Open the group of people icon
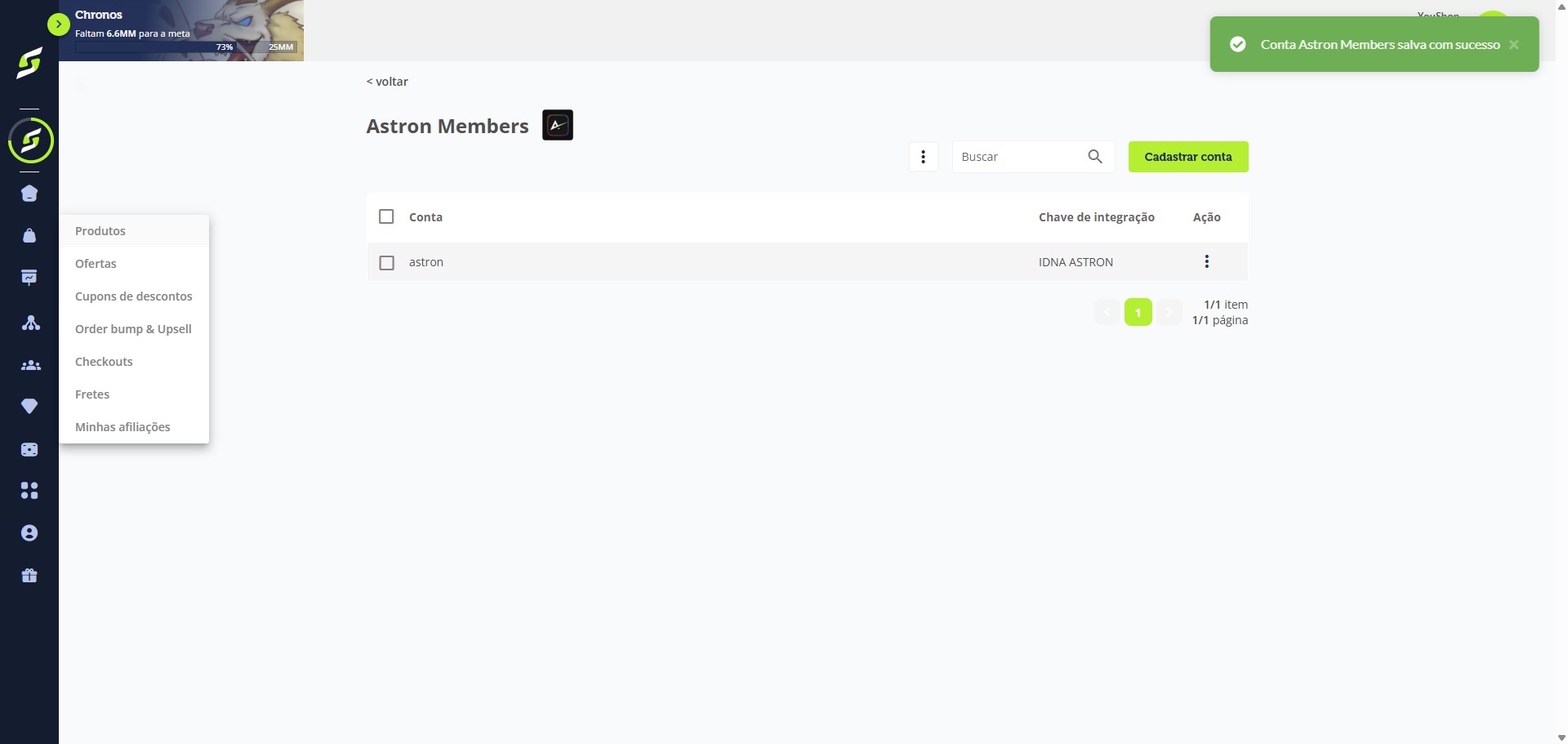The height and width of the screenshot is (744, 1568). (x=30, y=365)
